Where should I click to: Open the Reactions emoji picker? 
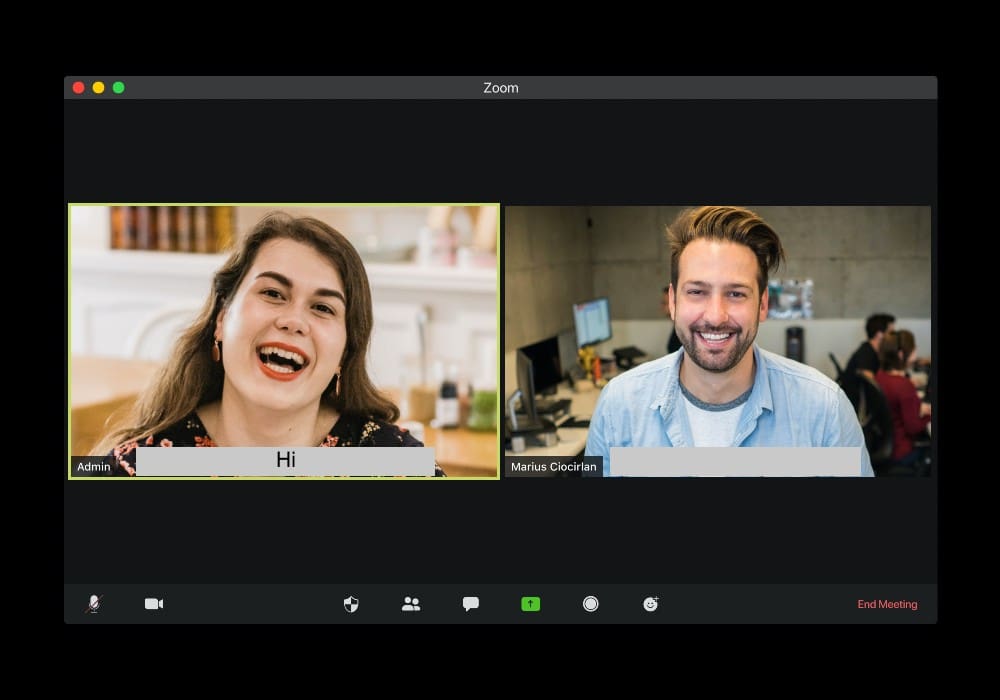pyautogui.click(x=651, y=604)
